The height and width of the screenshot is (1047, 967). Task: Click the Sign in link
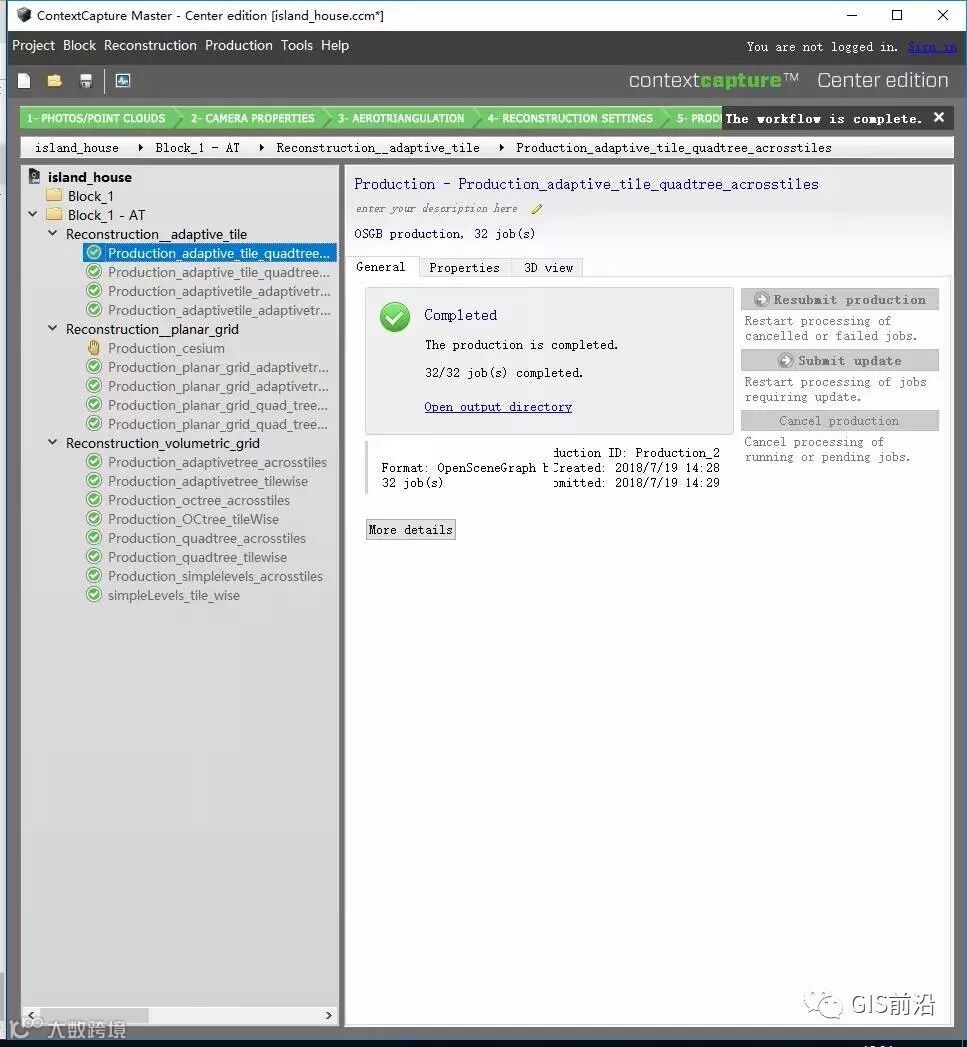point(932,47)
